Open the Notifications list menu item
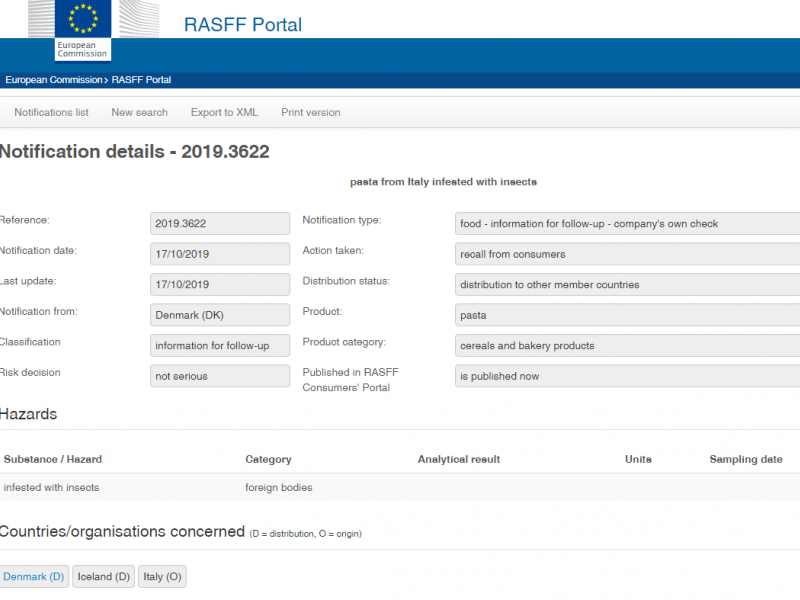This screenshot has height=600, width=800. [x=52, y=112]
